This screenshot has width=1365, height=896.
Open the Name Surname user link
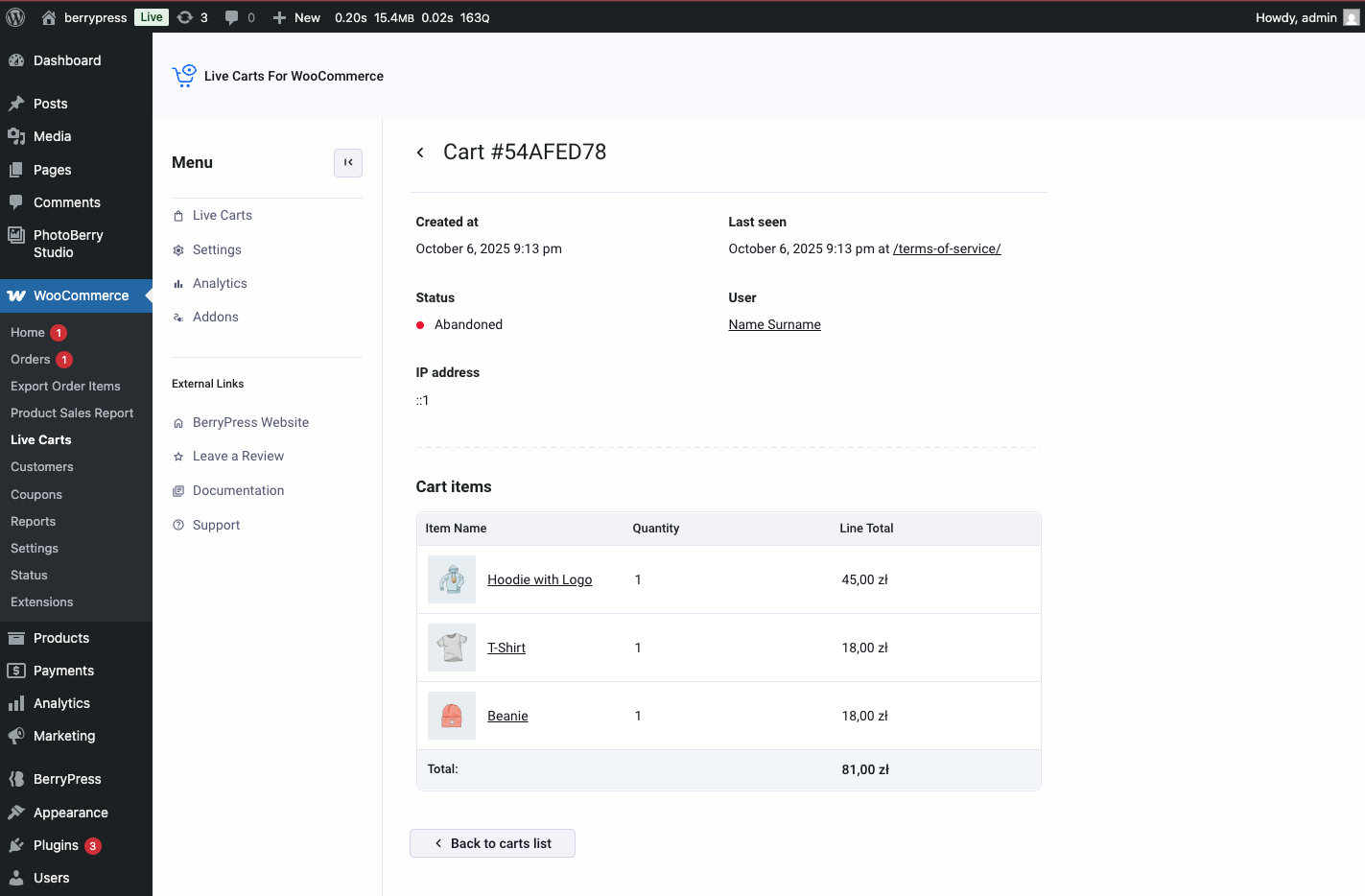pos(774,325)
